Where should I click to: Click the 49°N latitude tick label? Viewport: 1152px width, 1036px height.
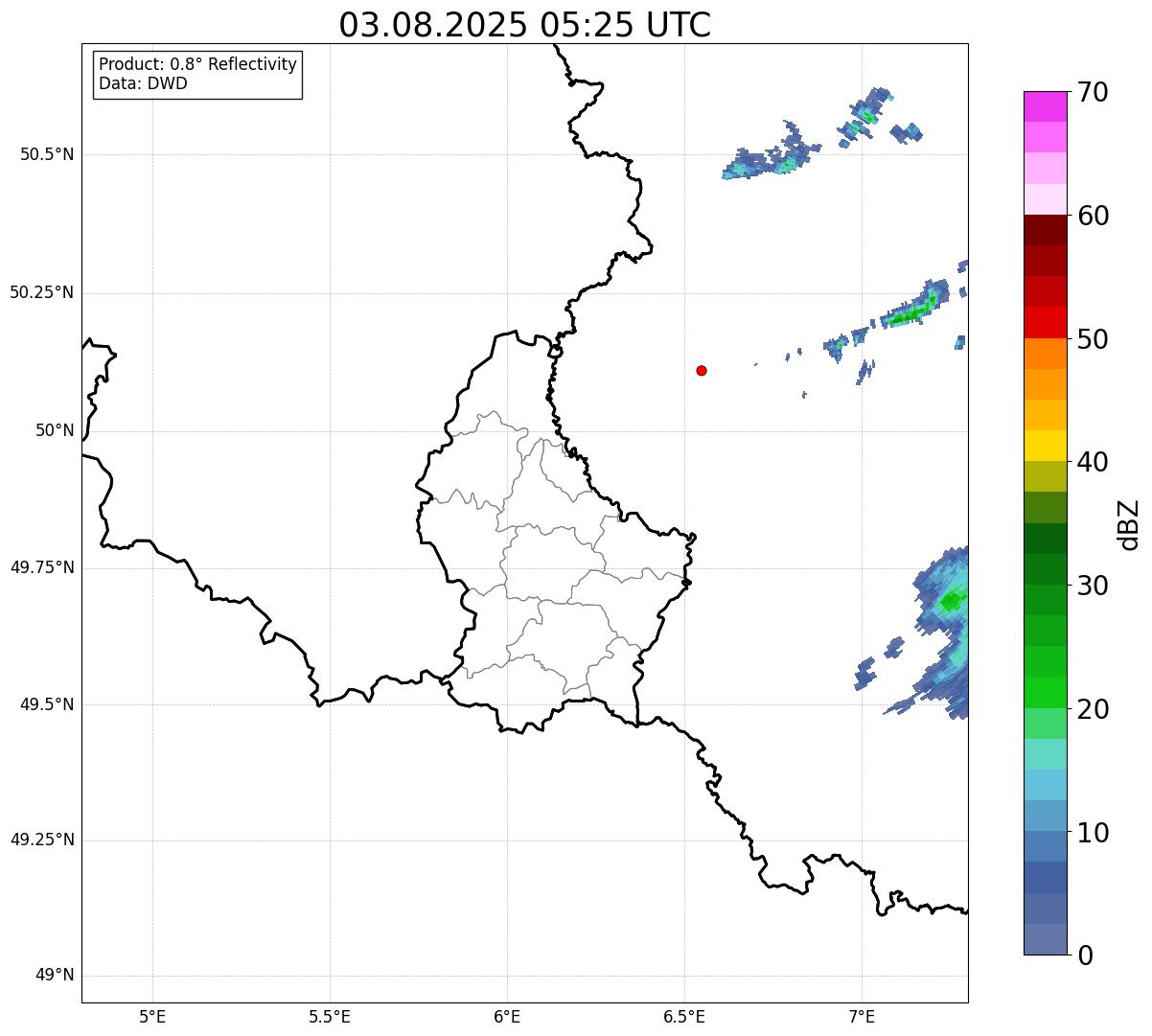[x=54, y=976]
